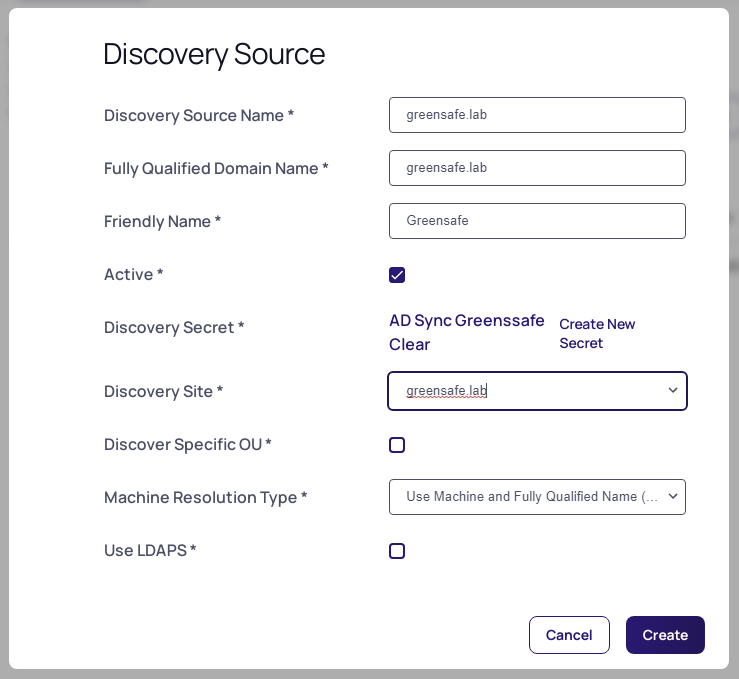Image resolution: width=739 pixels, height=679 pixels.
Task: Click the Fully Qualified Domain Name field
Action: tap(537, 168)
